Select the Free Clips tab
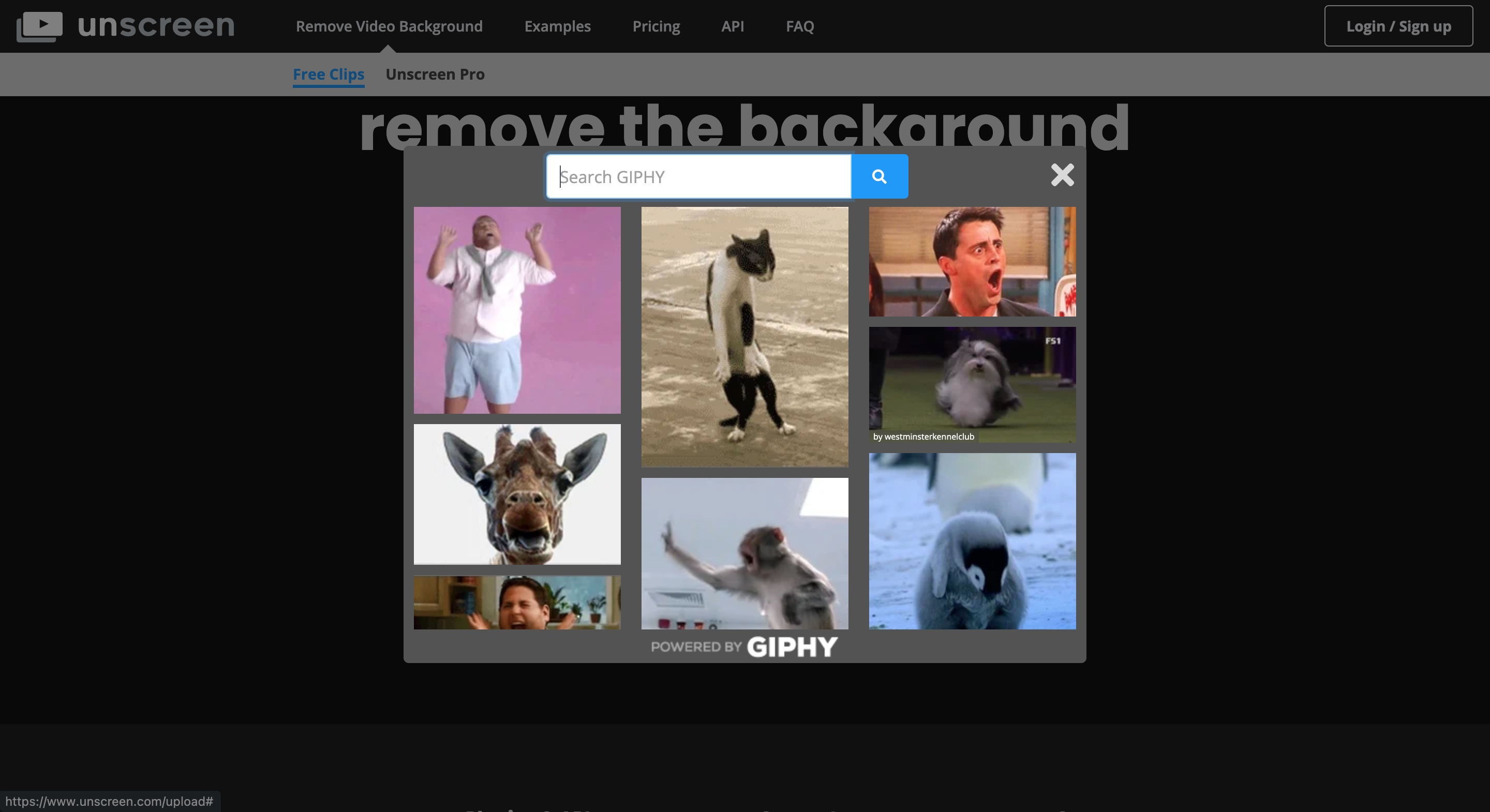Screen dimensions: 1490x812 pos(328,74)
